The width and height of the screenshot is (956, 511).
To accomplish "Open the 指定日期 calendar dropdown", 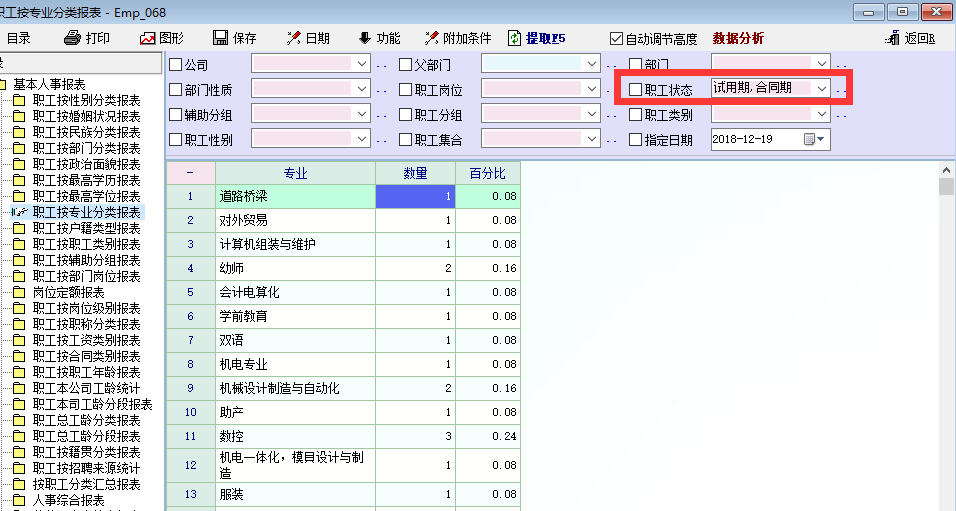I will coord(821,140).
